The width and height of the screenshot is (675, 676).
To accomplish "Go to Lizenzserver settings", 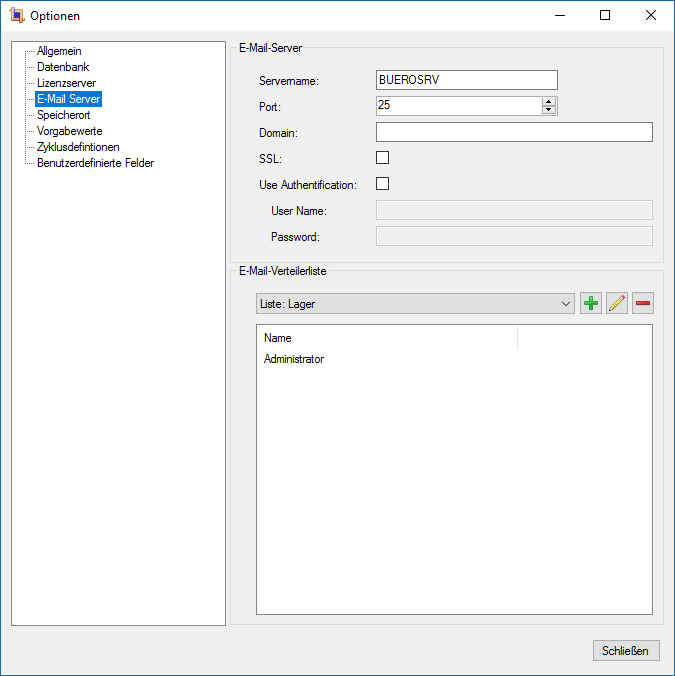I will [66, 83].
